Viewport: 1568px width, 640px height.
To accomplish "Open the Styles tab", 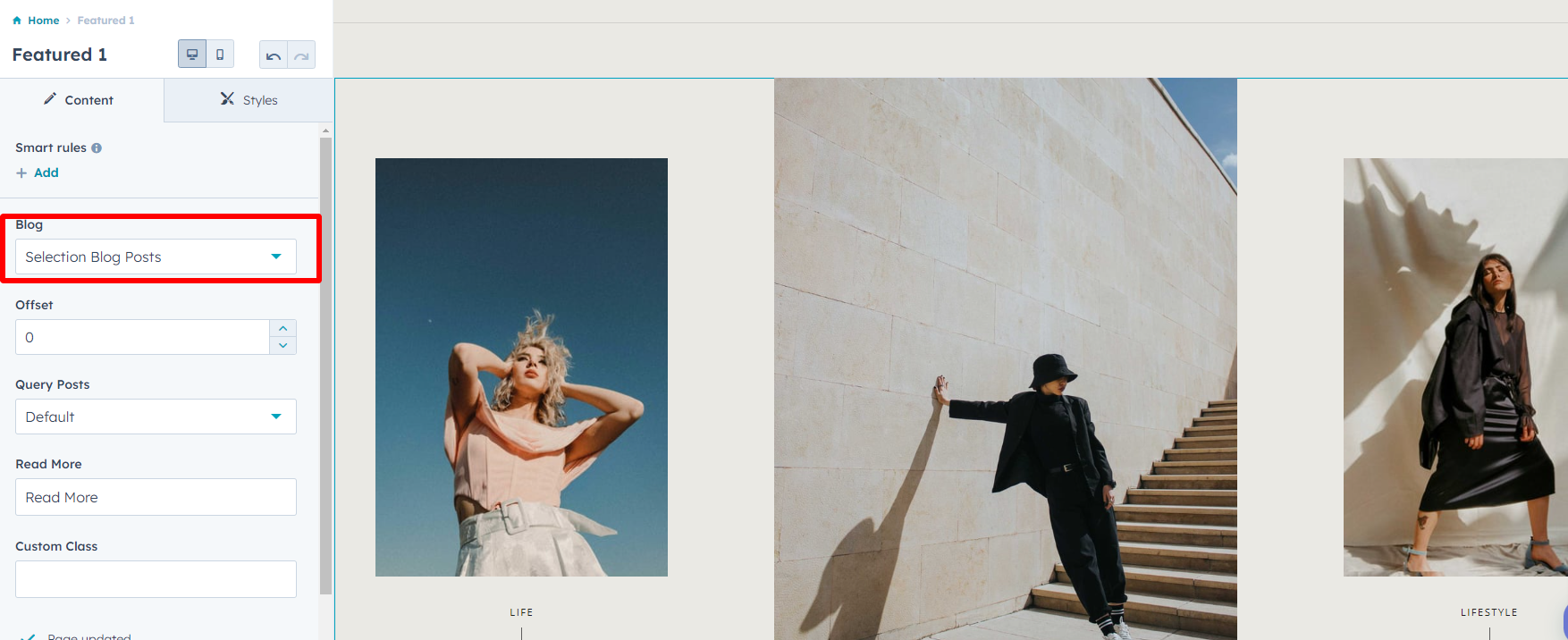I will (249, 100).
